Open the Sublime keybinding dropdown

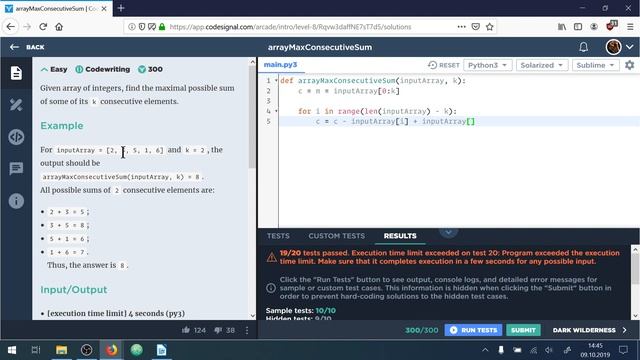(595, 65)
